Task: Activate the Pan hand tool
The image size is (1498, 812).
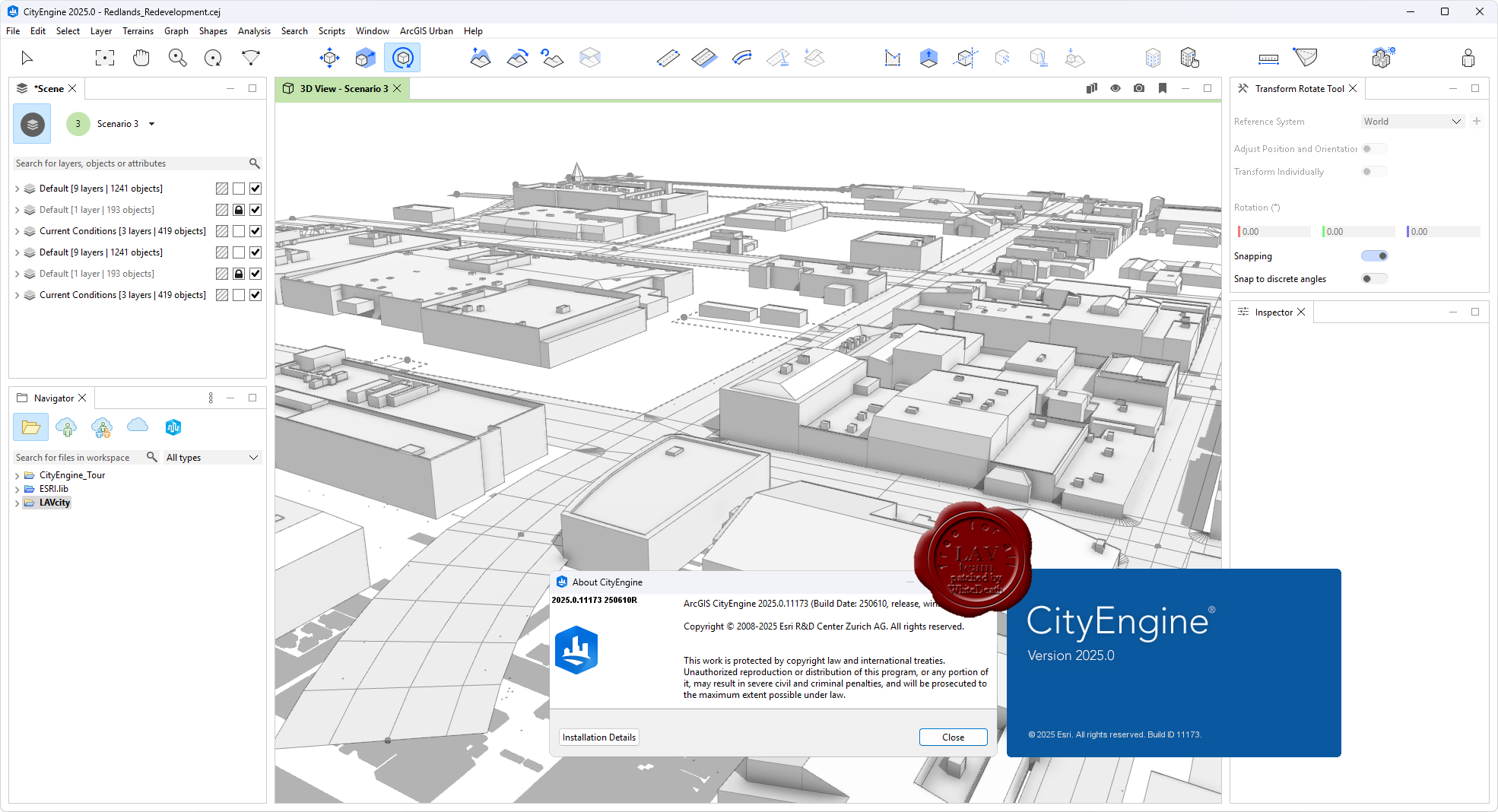Action: tap(141, 58)
